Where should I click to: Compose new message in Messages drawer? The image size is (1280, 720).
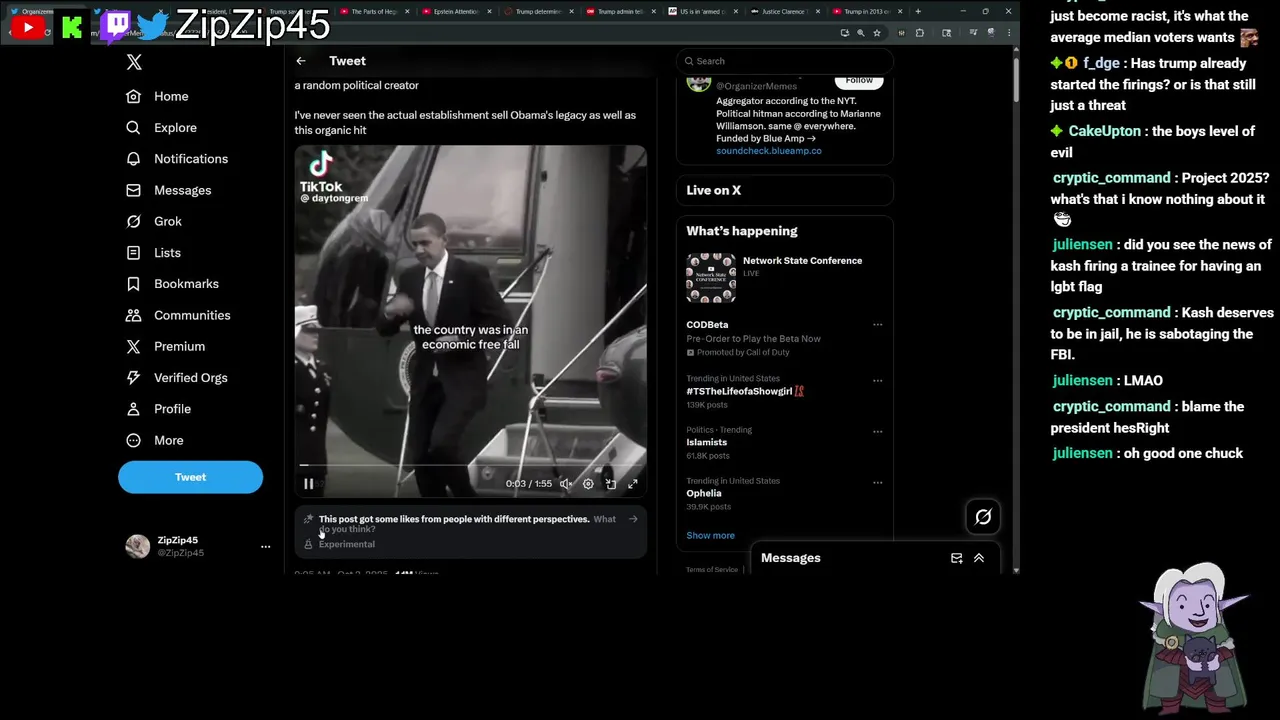coord(956,558)
